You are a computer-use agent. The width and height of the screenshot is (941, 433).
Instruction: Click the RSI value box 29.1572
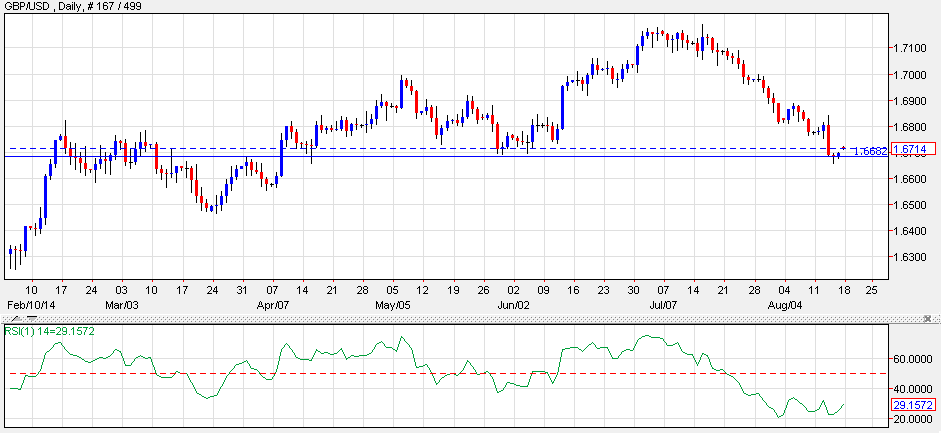tap(913, 405)
